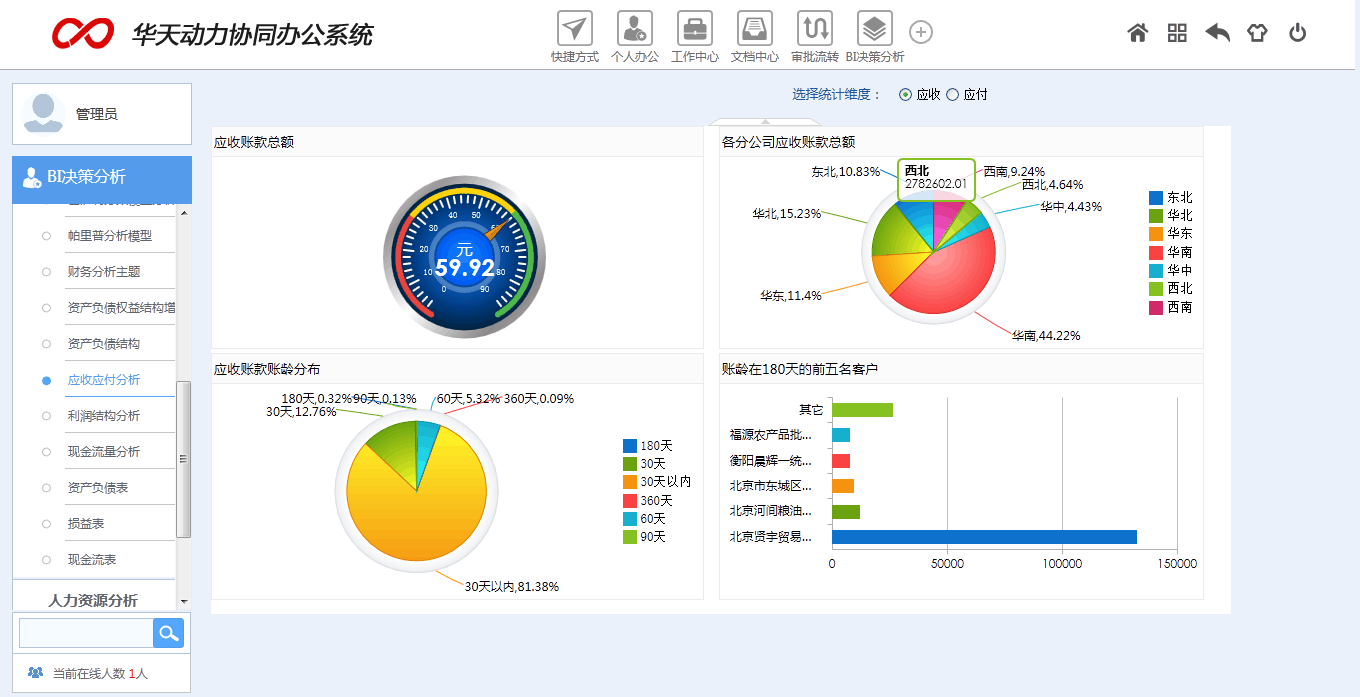The image size is (1360, 697).
Task: Click the magnifier search button
Action: [x=168, y=633]
